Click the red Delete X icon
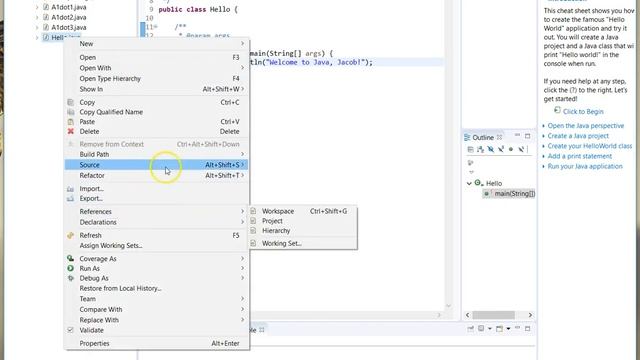640x360 pixels. (x=71, y=131)
